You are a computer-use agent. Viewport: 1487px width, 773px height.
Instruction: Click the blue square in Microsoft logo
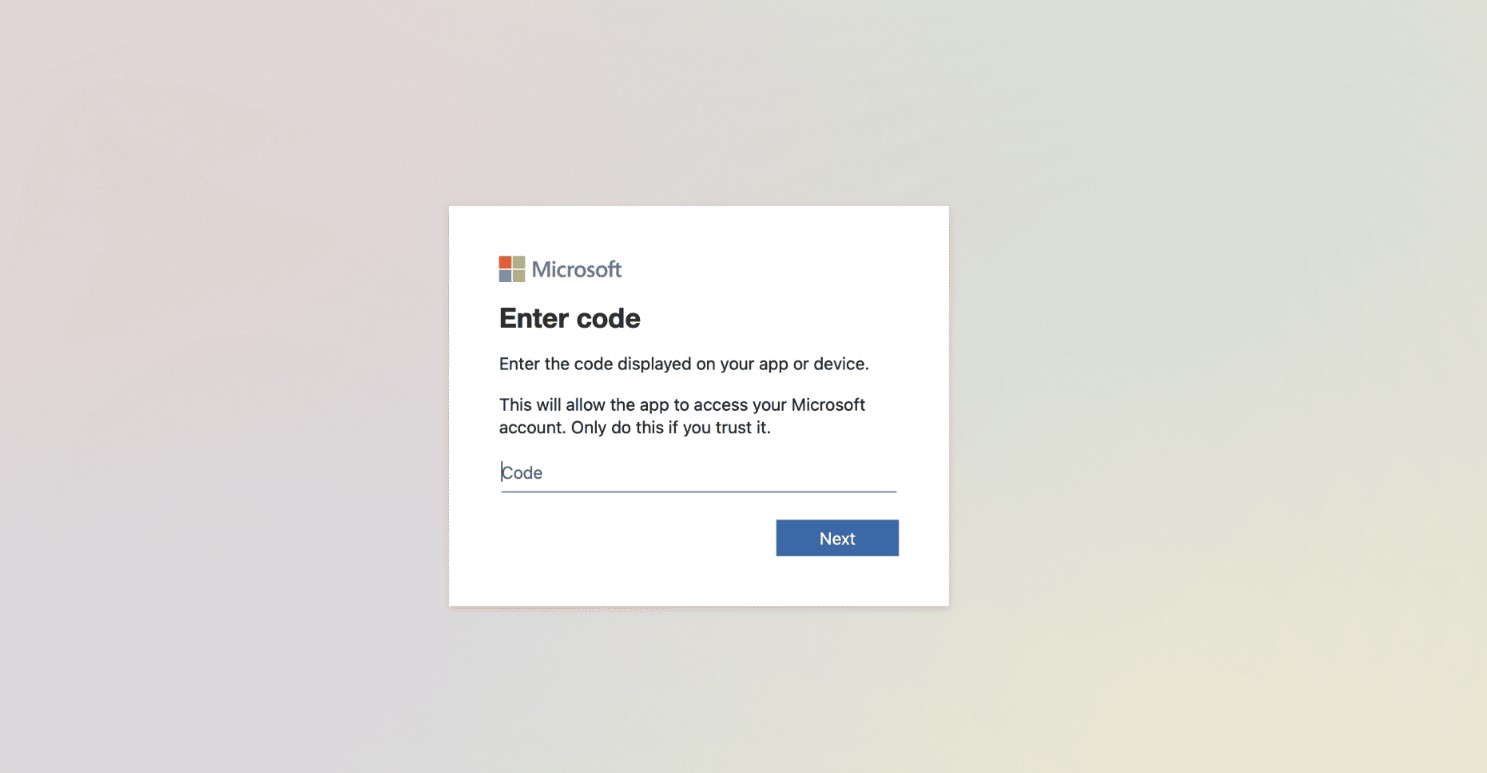click(505, 276)
